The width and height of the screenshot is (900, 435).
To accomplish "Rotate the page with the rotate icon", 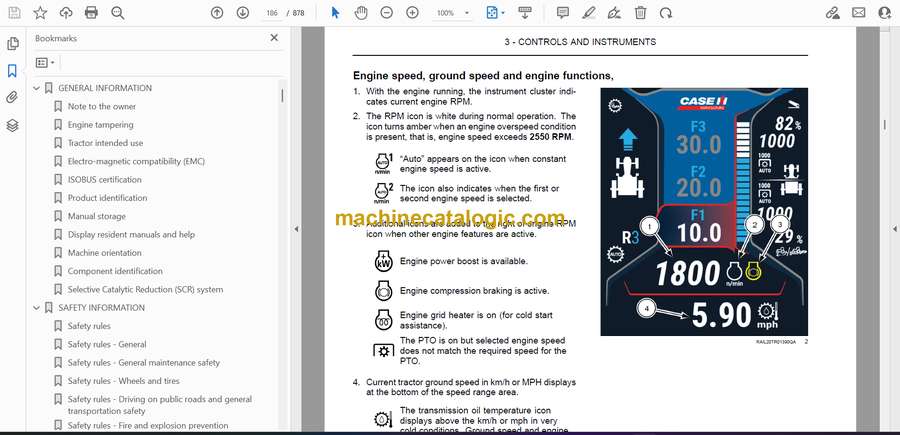I will 666,13.
